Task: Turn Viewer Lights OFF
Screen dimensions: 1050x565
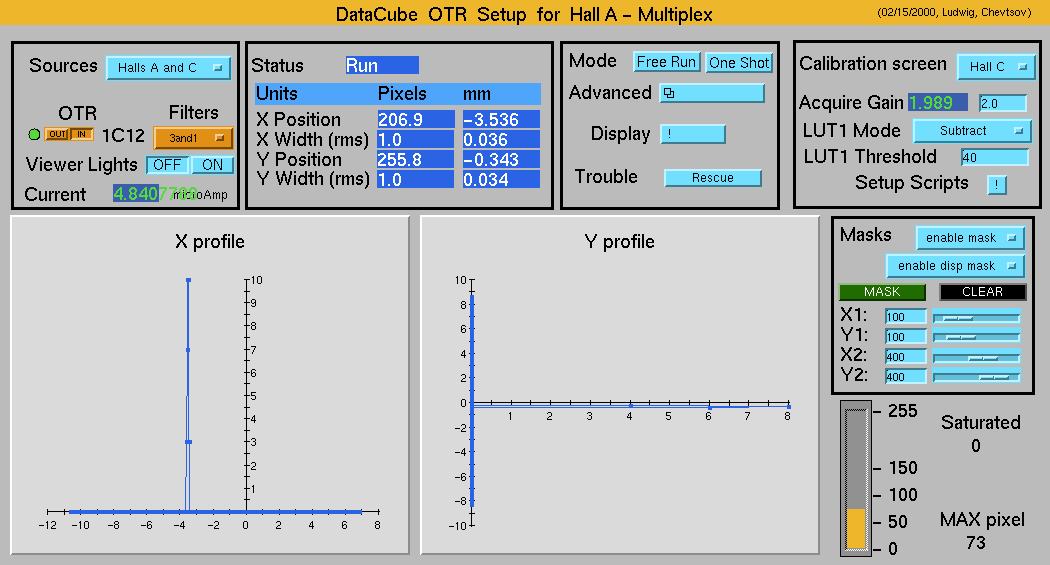Action: click(x=168, y=165)
